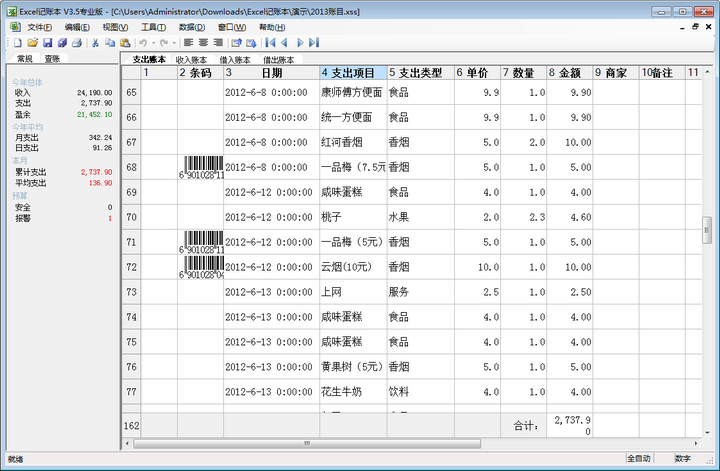Switch to the 收入账本 tab
Screen dimensions: 720x471
coord(191,60)
